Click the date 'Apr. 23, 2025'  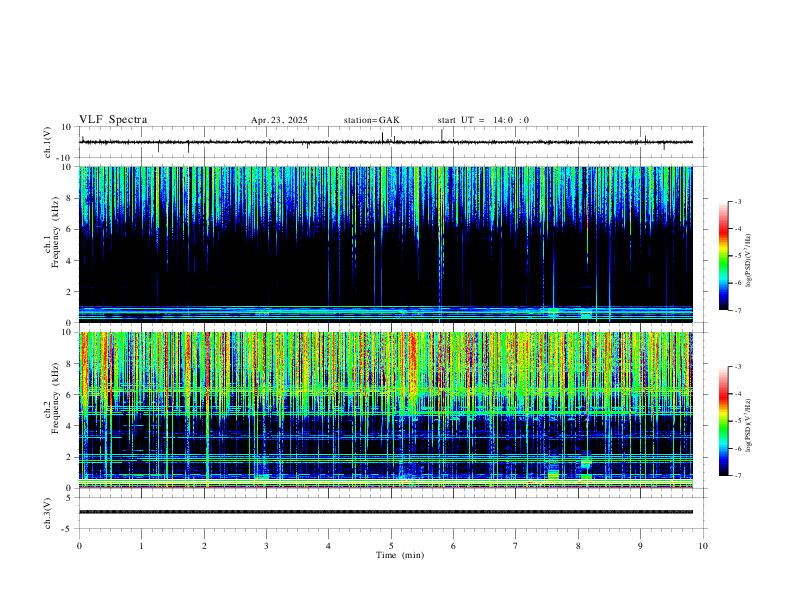279,120
